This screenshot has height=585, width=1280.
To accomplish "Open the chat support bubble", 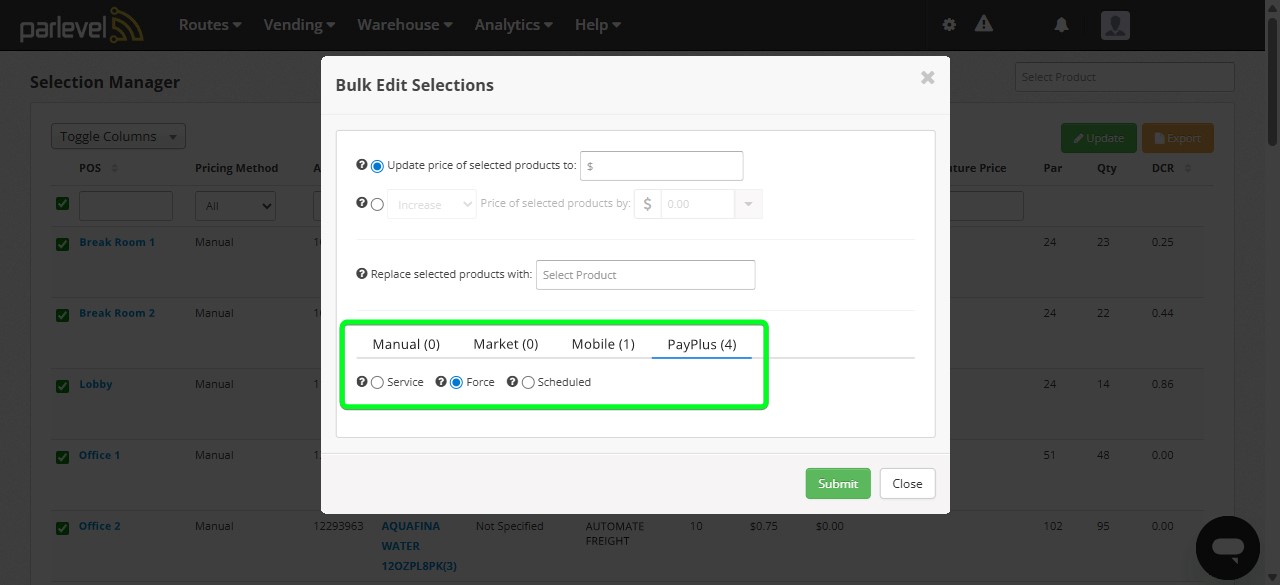I will (x=1227, y=547).
